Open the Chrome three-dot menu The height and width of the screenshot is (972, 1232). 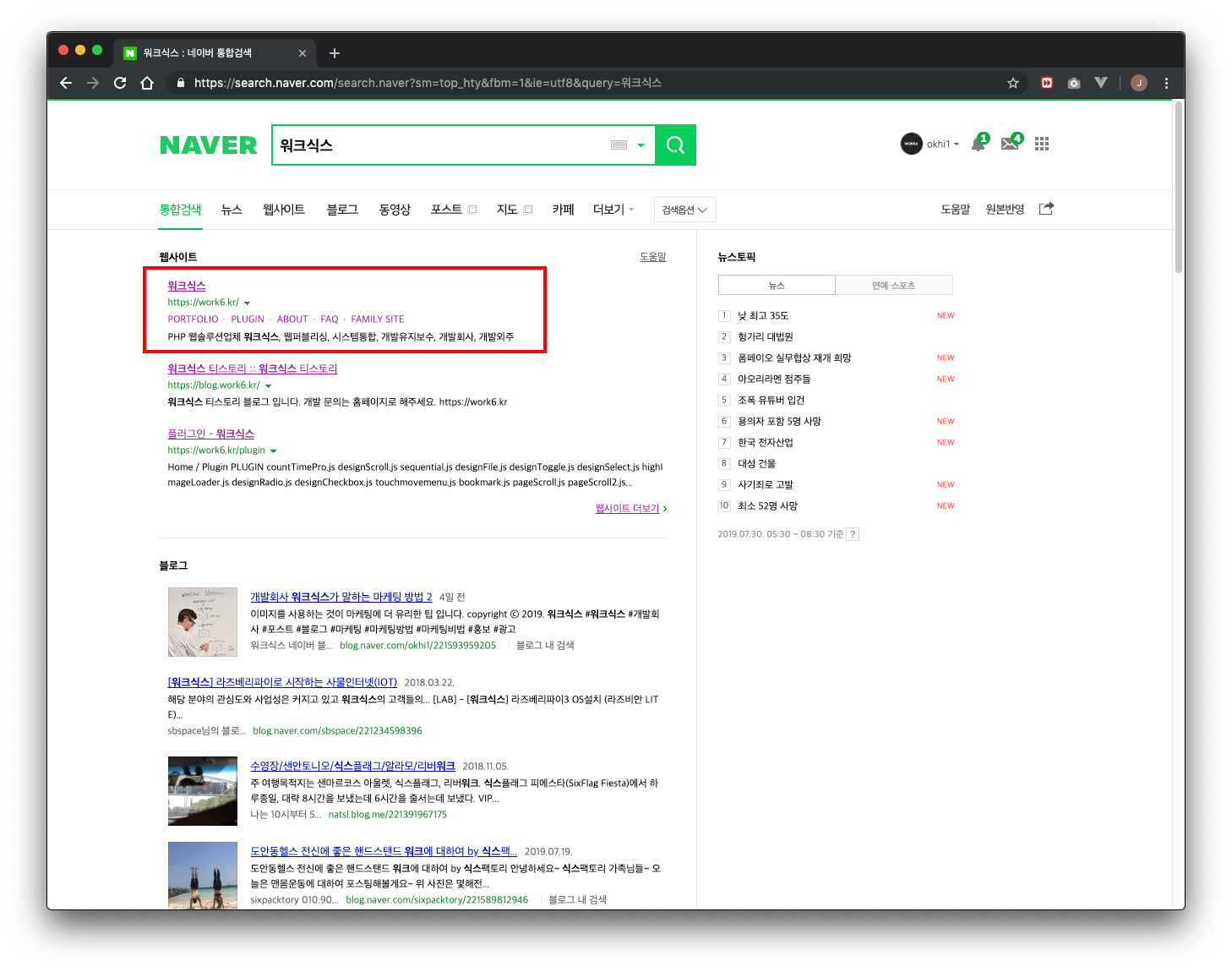tap(1166, 83)
